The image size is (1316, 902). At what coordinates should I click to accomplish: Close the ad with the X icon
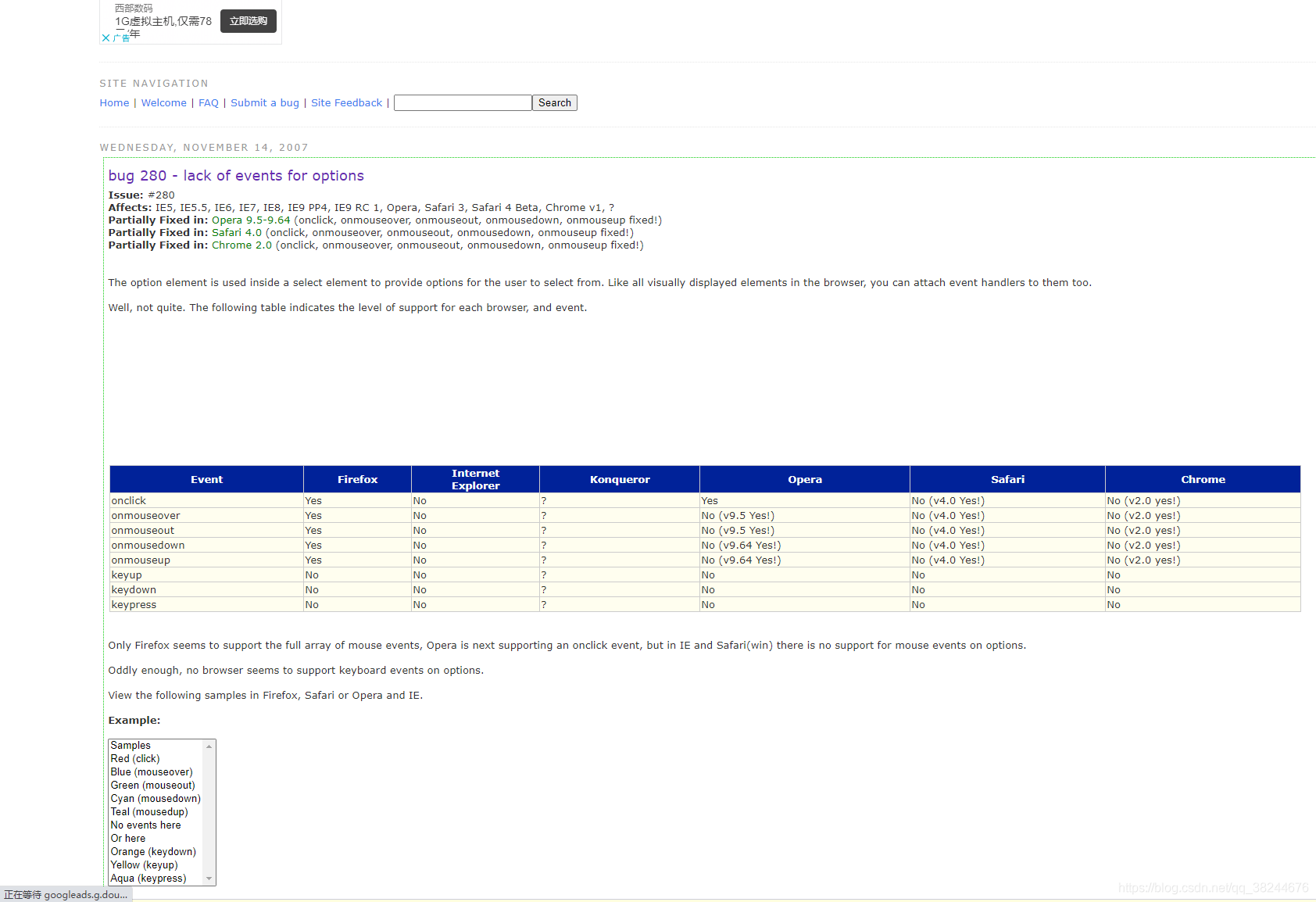[105, 38]
